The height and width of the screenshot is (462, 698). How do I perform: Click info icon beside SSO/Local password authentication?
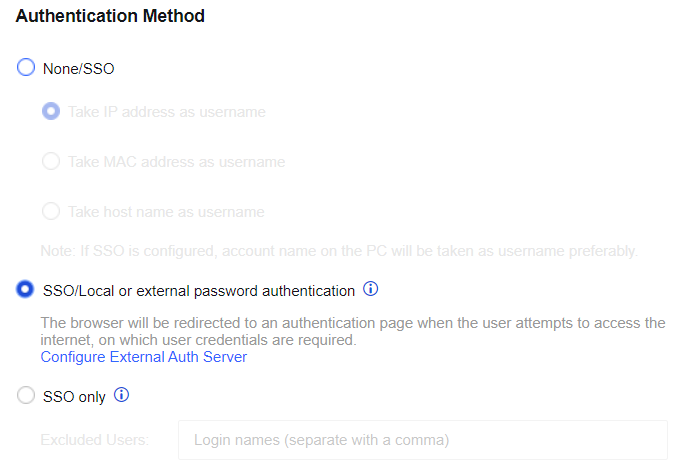pyautogui.click(x=370, y=290)
